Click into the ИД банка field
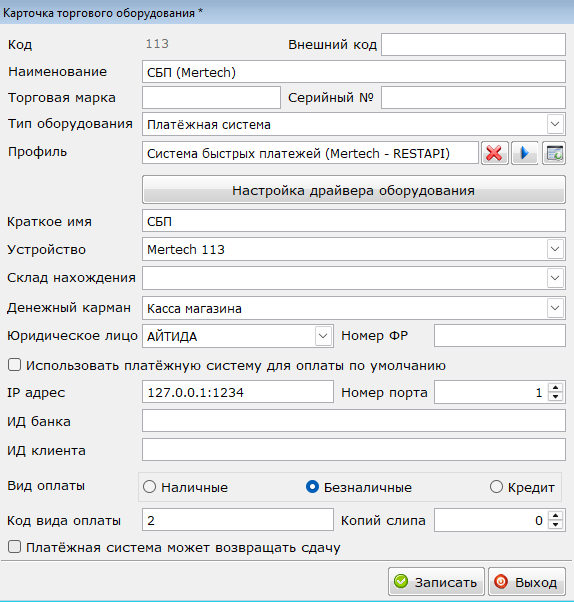This screenshot has height=602, width=574. tap(354, 421)
